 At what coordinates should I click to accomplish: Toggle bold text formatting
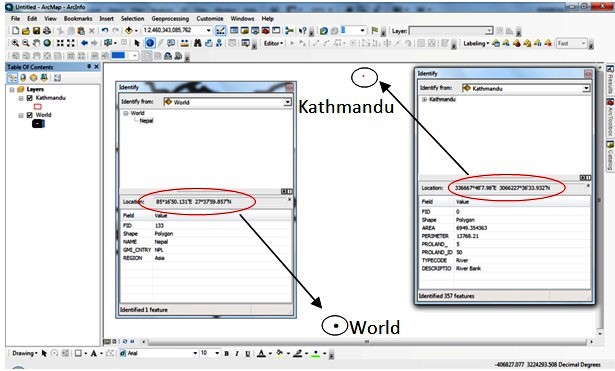[x=226, y=354]
